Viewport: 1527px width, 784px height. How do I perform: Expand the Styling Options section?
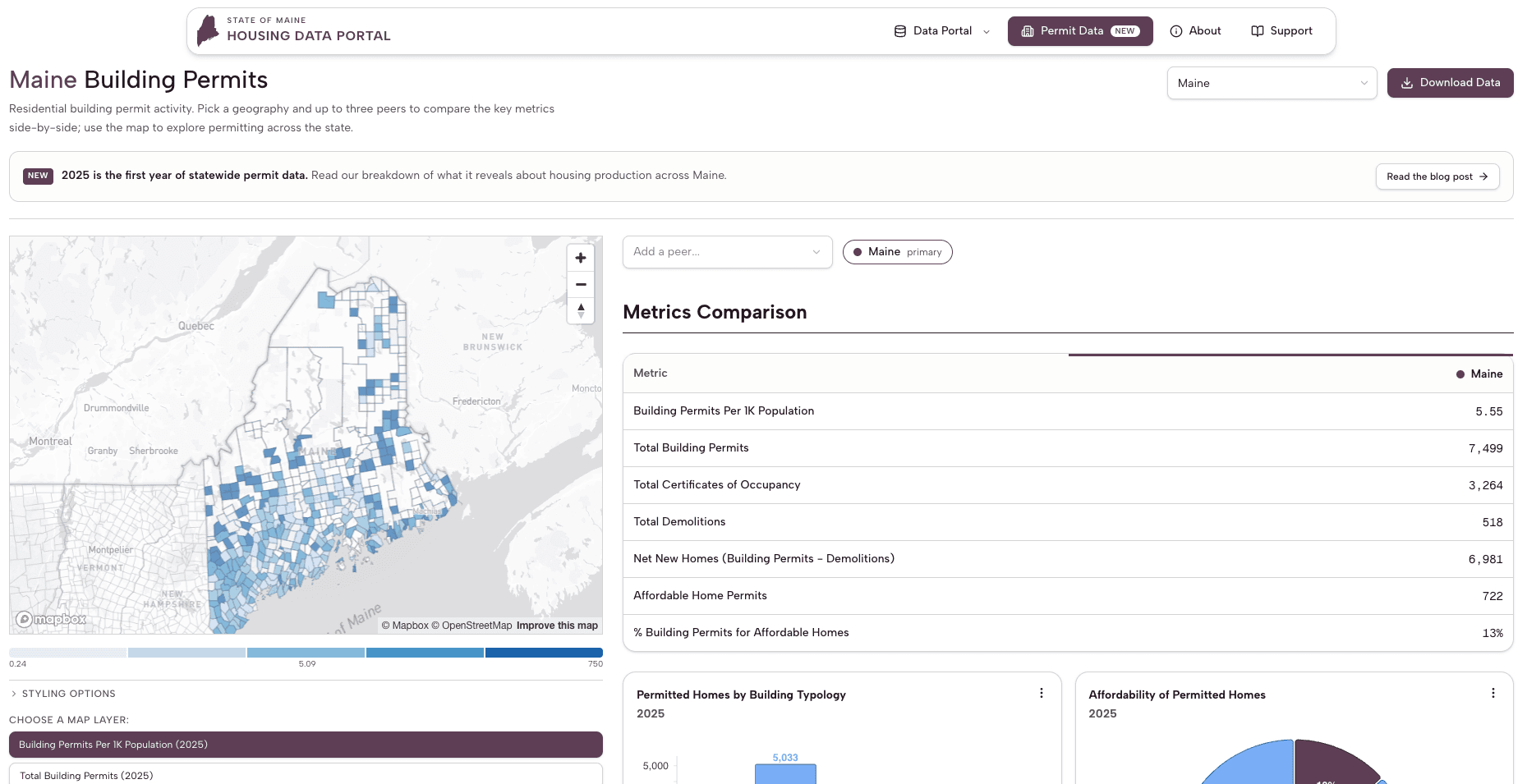click(62, 694)
